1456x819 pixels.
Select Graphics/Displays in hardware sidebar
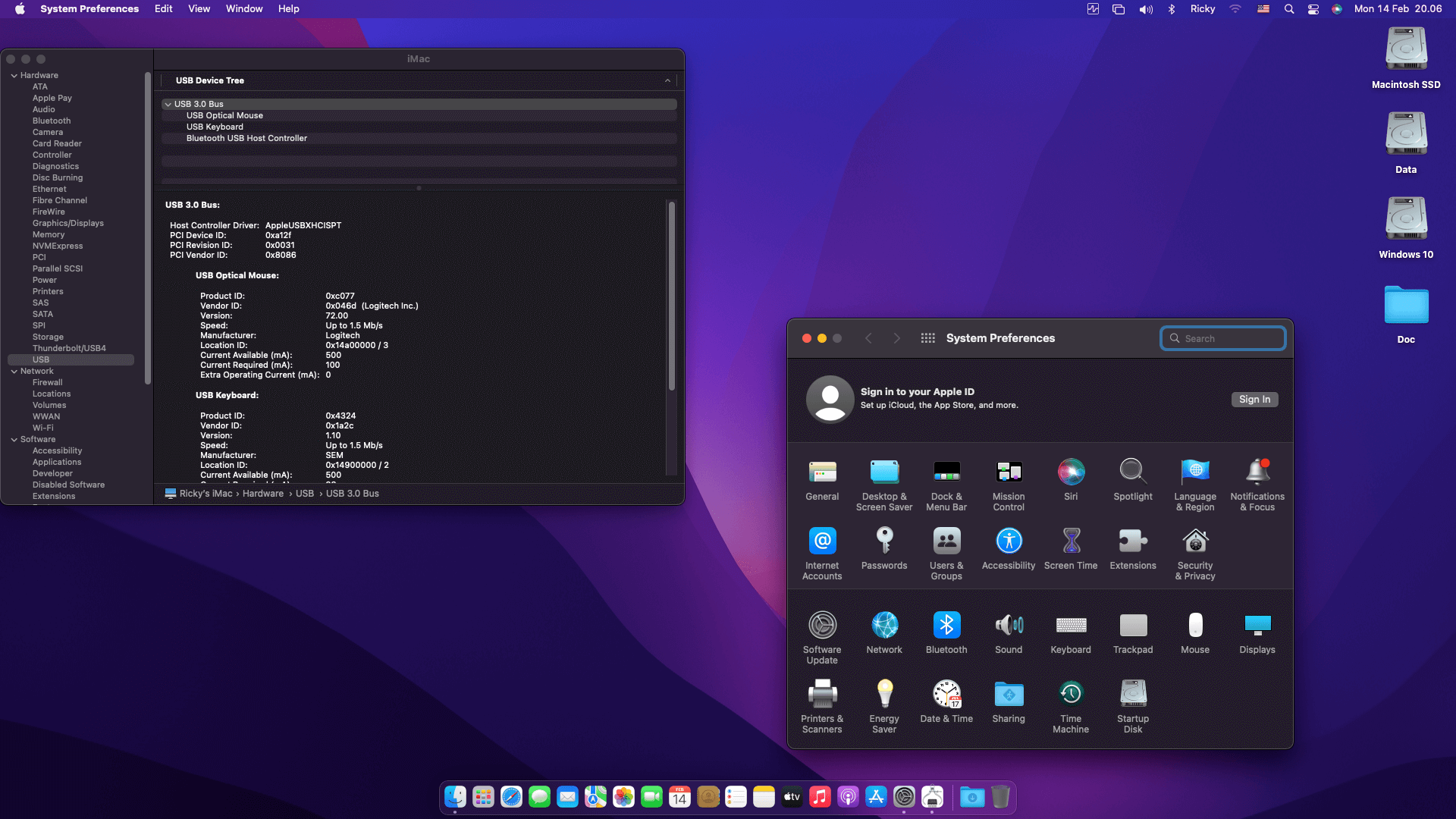tap(68, 224)
